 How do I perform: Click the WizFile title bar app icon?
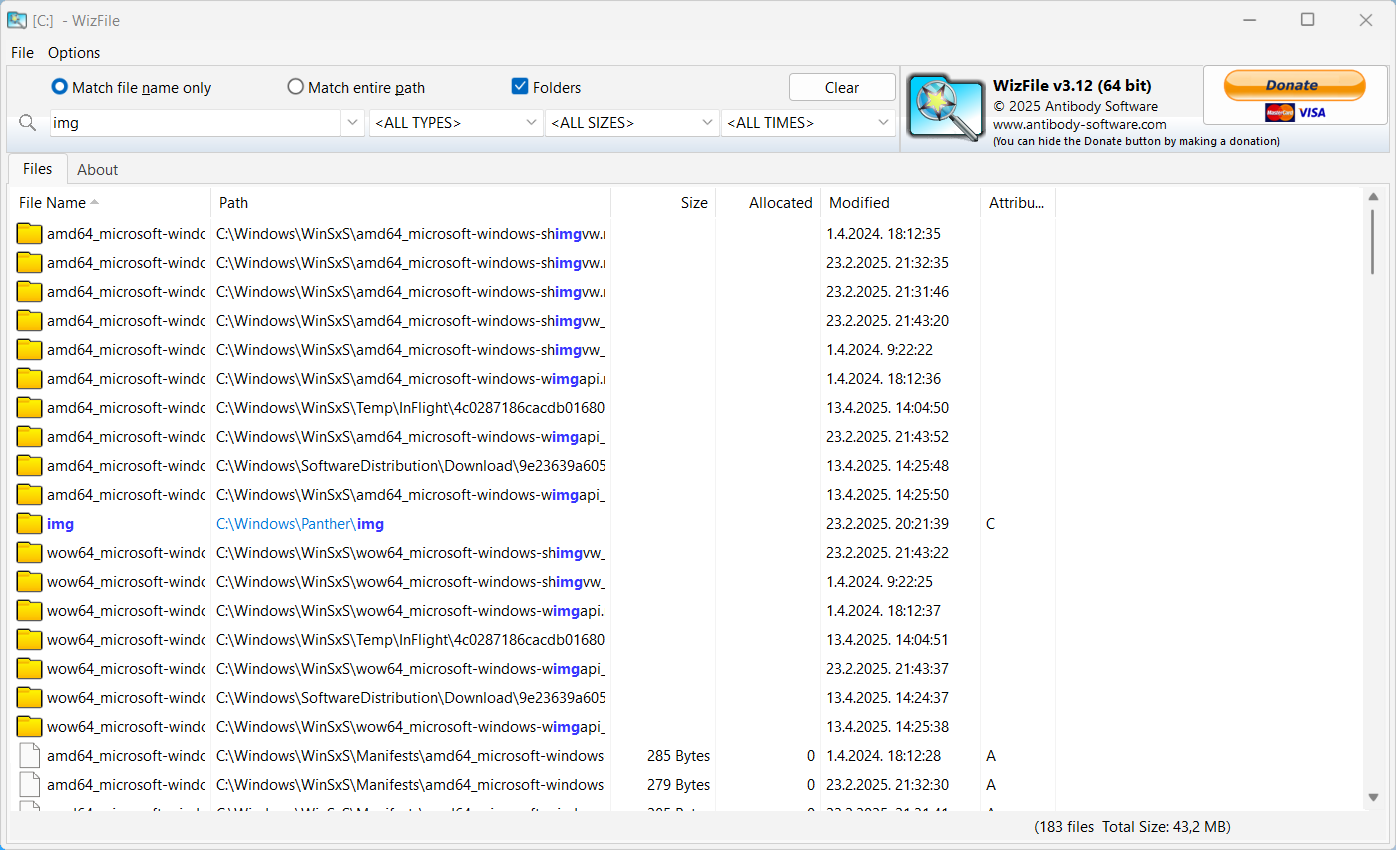tap(17, 20)
